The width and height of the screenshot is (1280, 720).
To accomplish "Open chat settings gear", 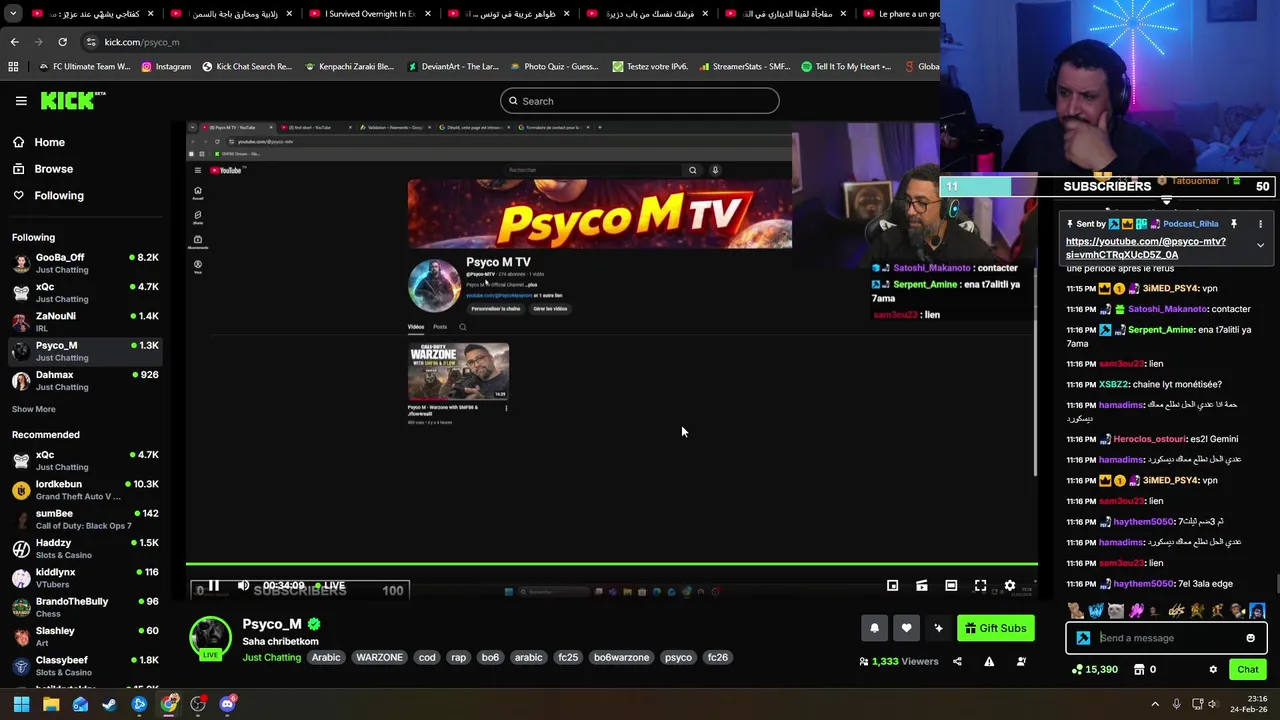I will (x=1213, y=670).
